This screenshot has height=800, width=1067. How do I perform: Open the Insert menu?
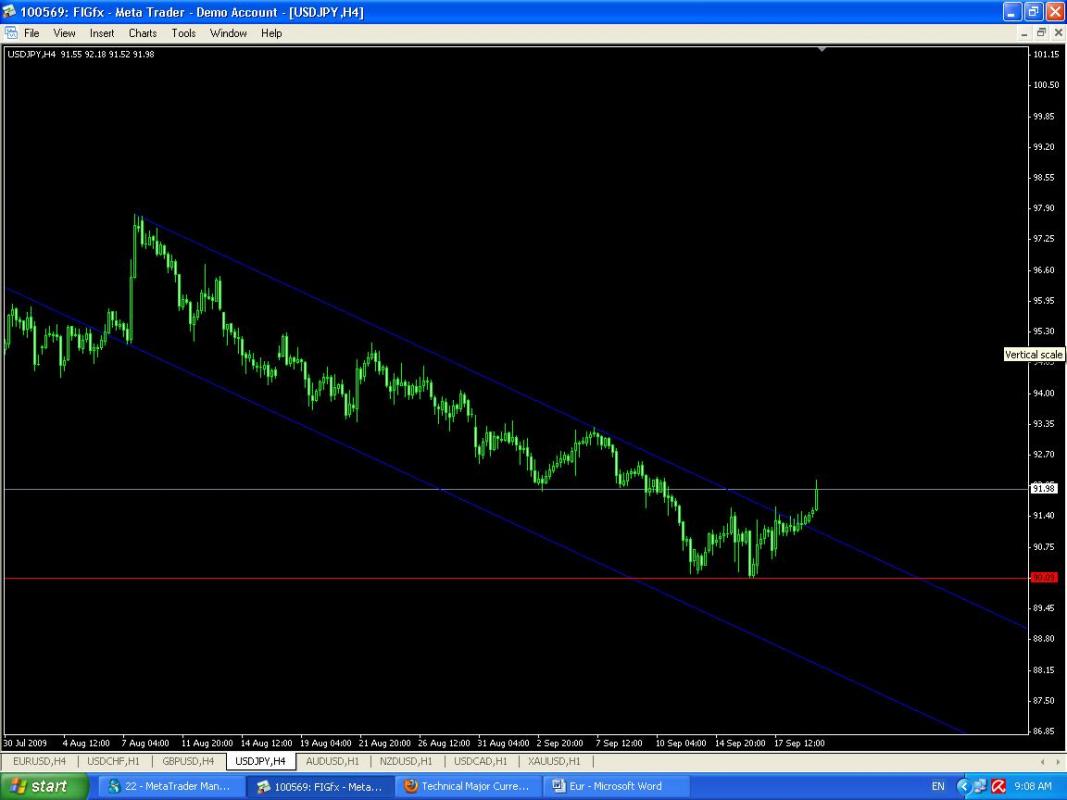[x=102, y=33]
